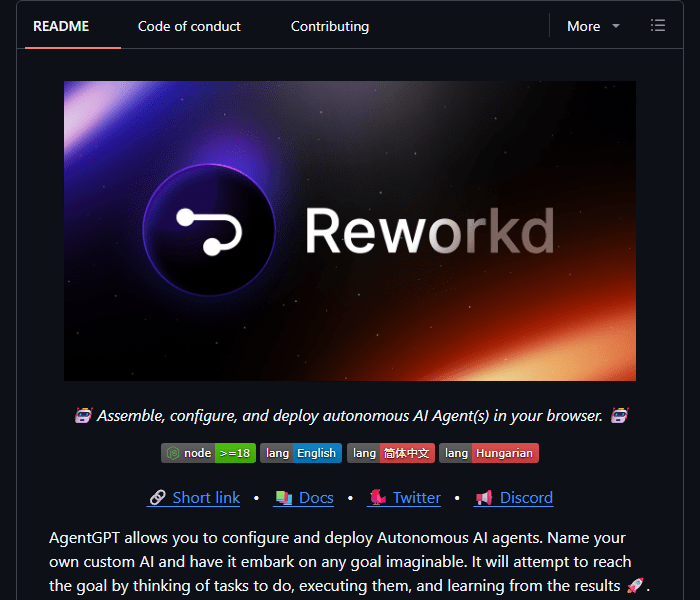700x600 pixels.
Task: Click the rocket emoji after results
Action: point(635,585)
